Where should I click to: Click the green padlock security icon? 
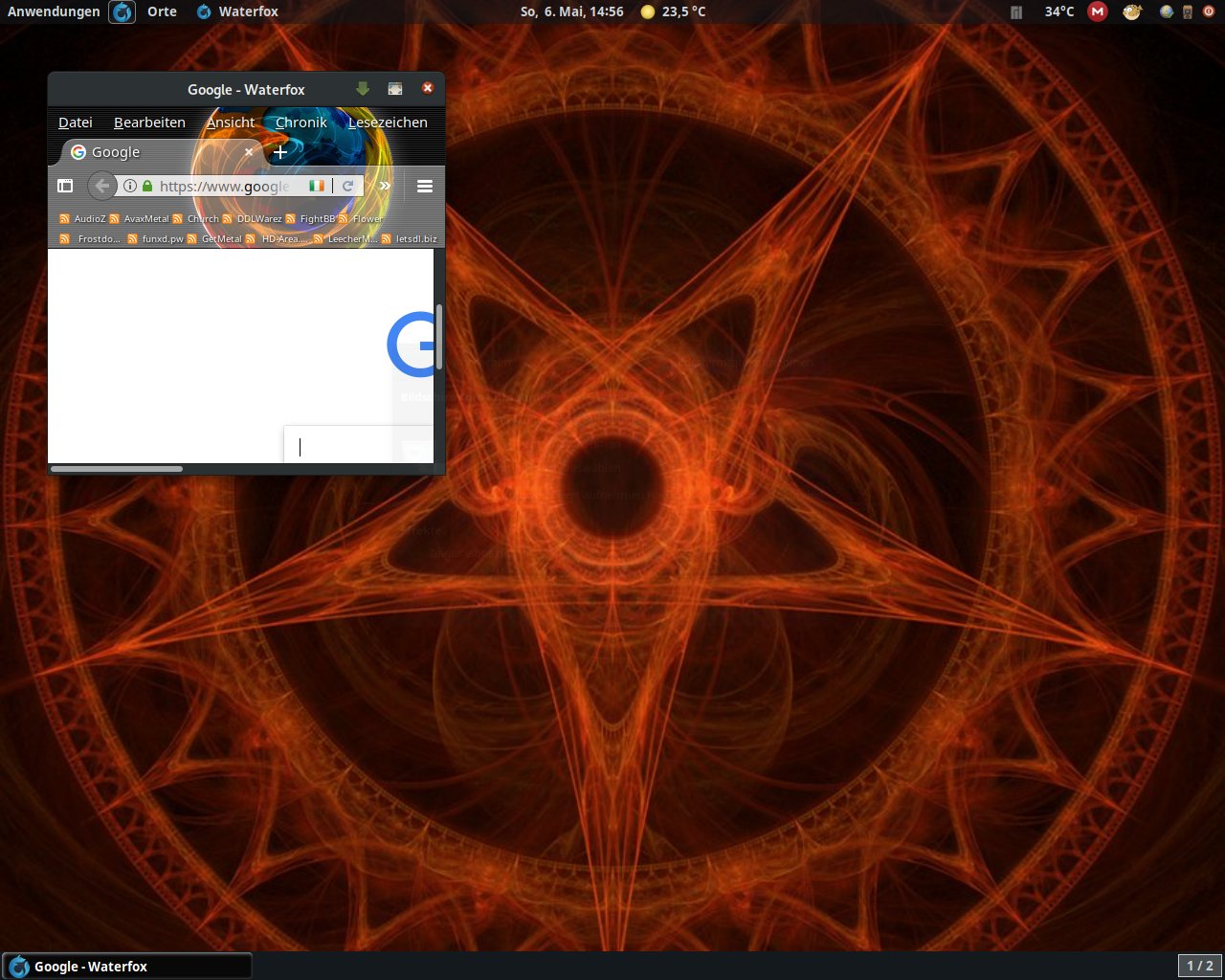click(147, 186)
